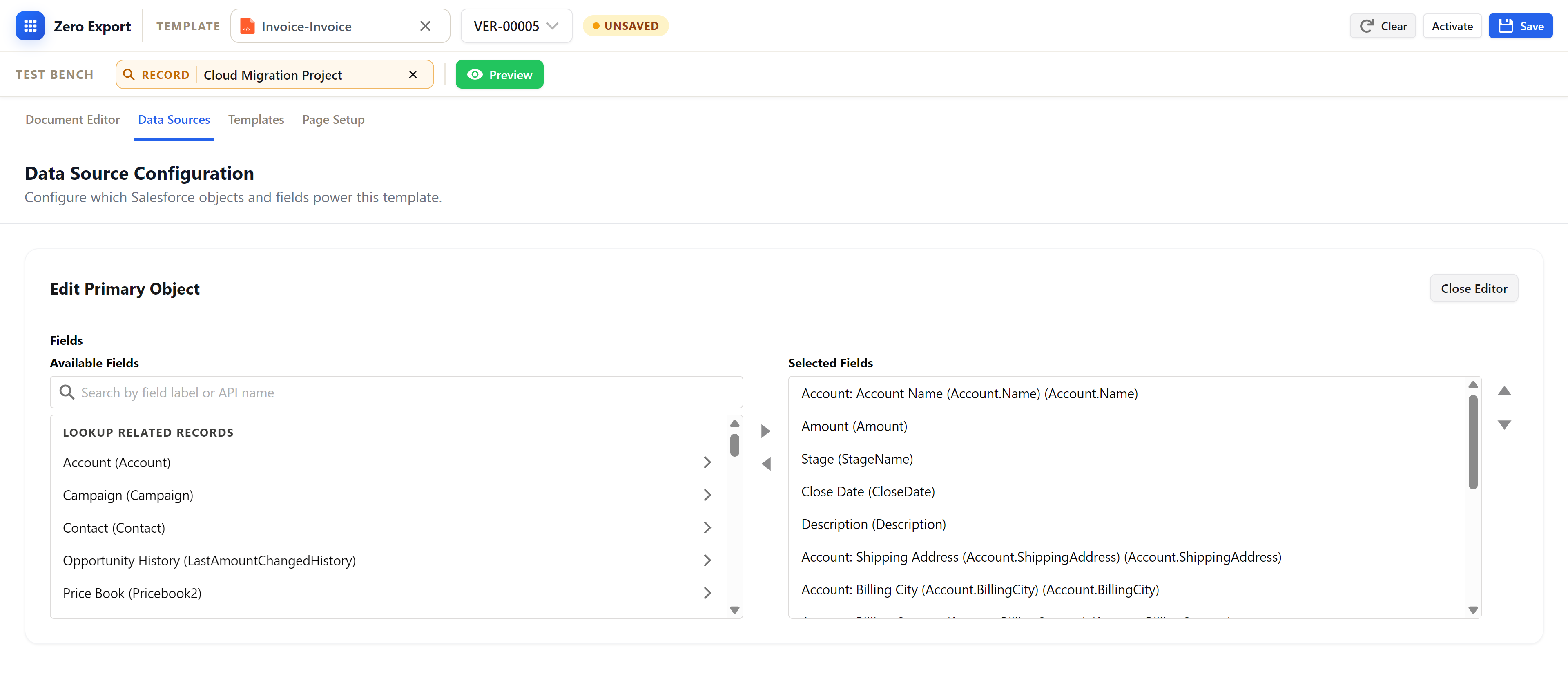The image size is (1568, 683).
Task: Select Stage (StageName) selected field
Action: [x=1127, y=459]
